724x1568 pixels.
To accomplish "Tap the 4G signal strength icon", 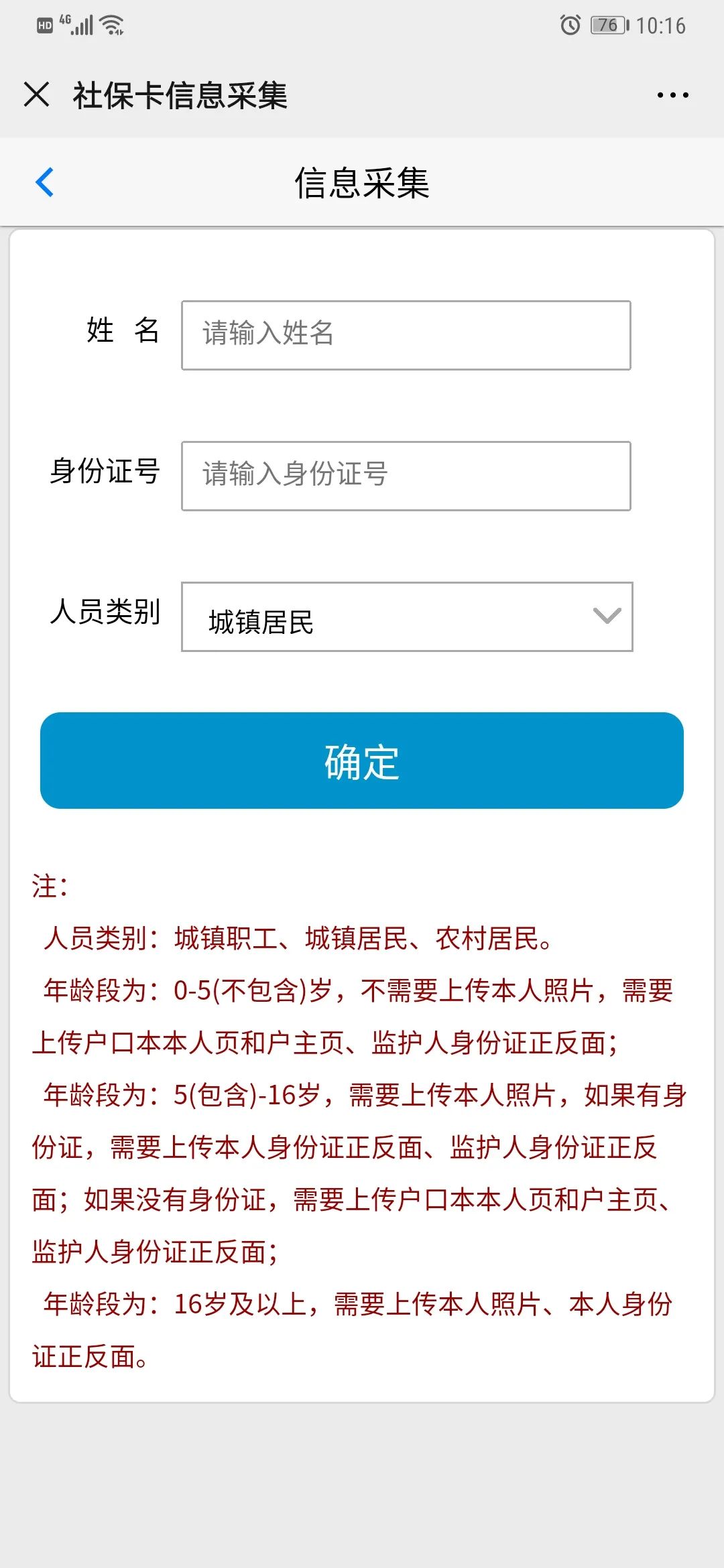I will tap(76, 25).
